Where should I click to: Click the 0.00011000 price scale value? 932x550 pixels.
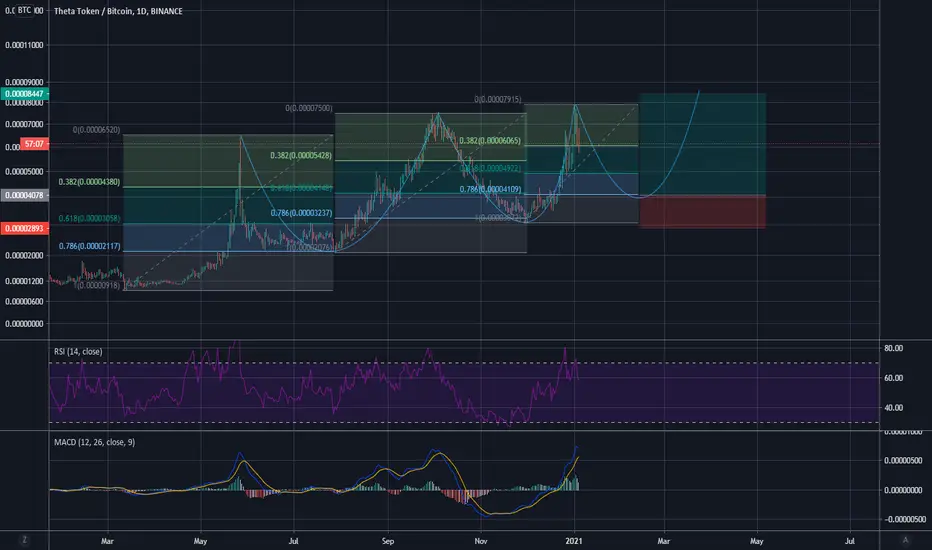(24, 45)
